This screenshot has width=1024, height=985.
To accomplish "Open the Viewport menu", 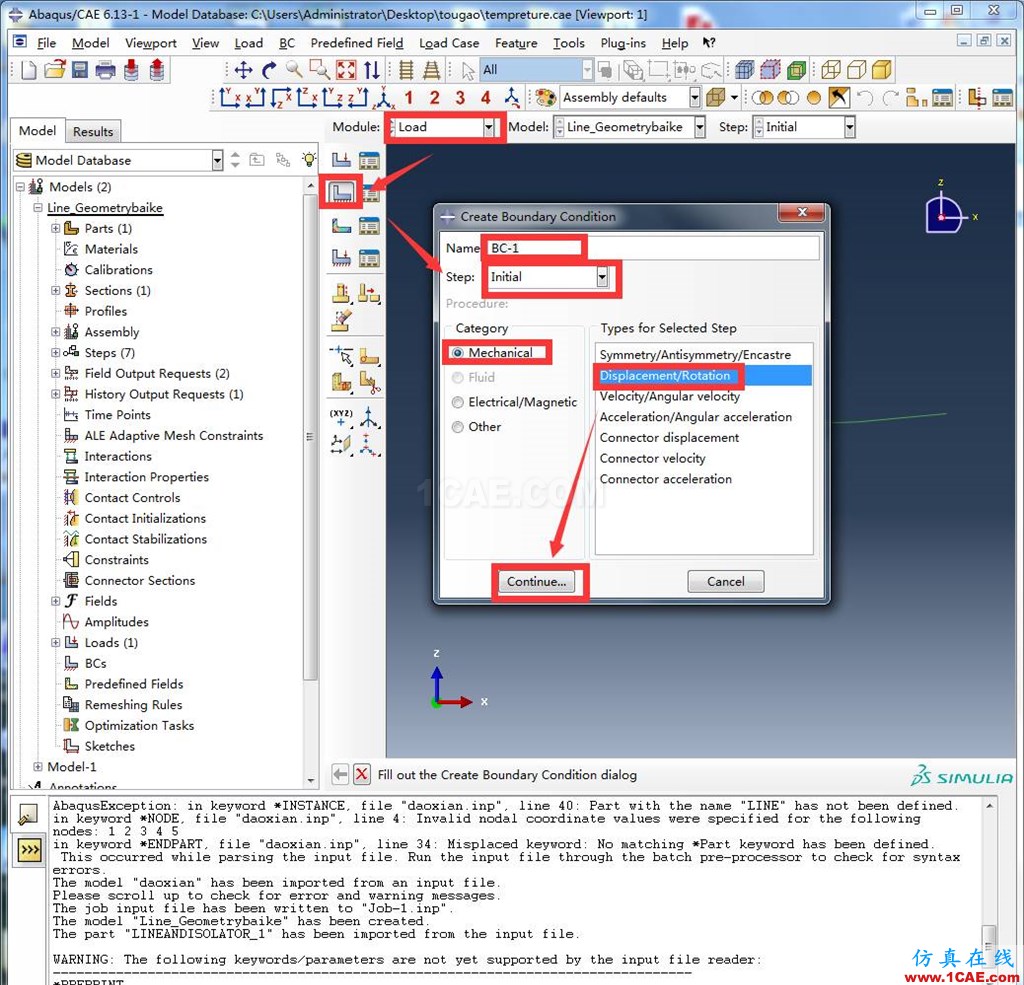I will pos(151,43).
